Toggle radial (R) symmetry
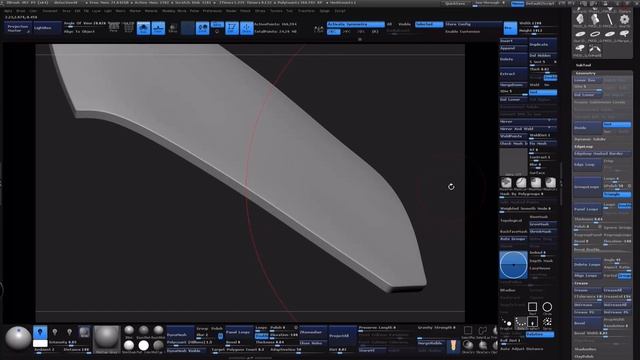This screenshot has width=640, height=360. (375, 31)
